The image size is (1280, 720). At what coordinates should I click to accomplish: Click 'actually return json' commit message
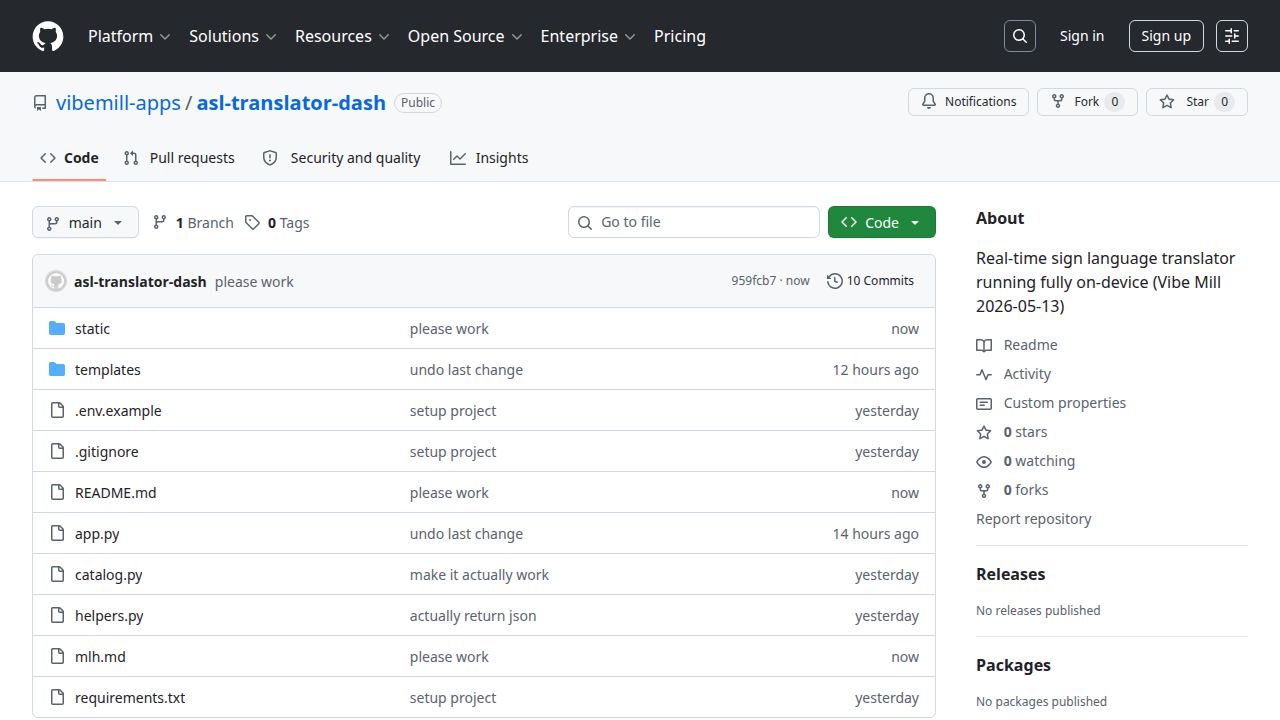point(473,616)
